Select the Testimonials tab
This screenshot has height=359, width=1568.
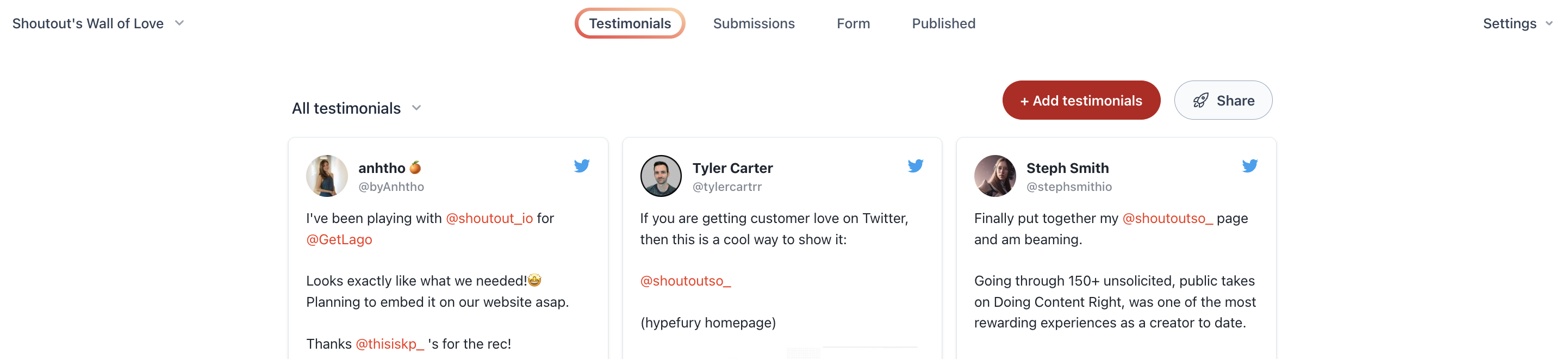point(630,23)
